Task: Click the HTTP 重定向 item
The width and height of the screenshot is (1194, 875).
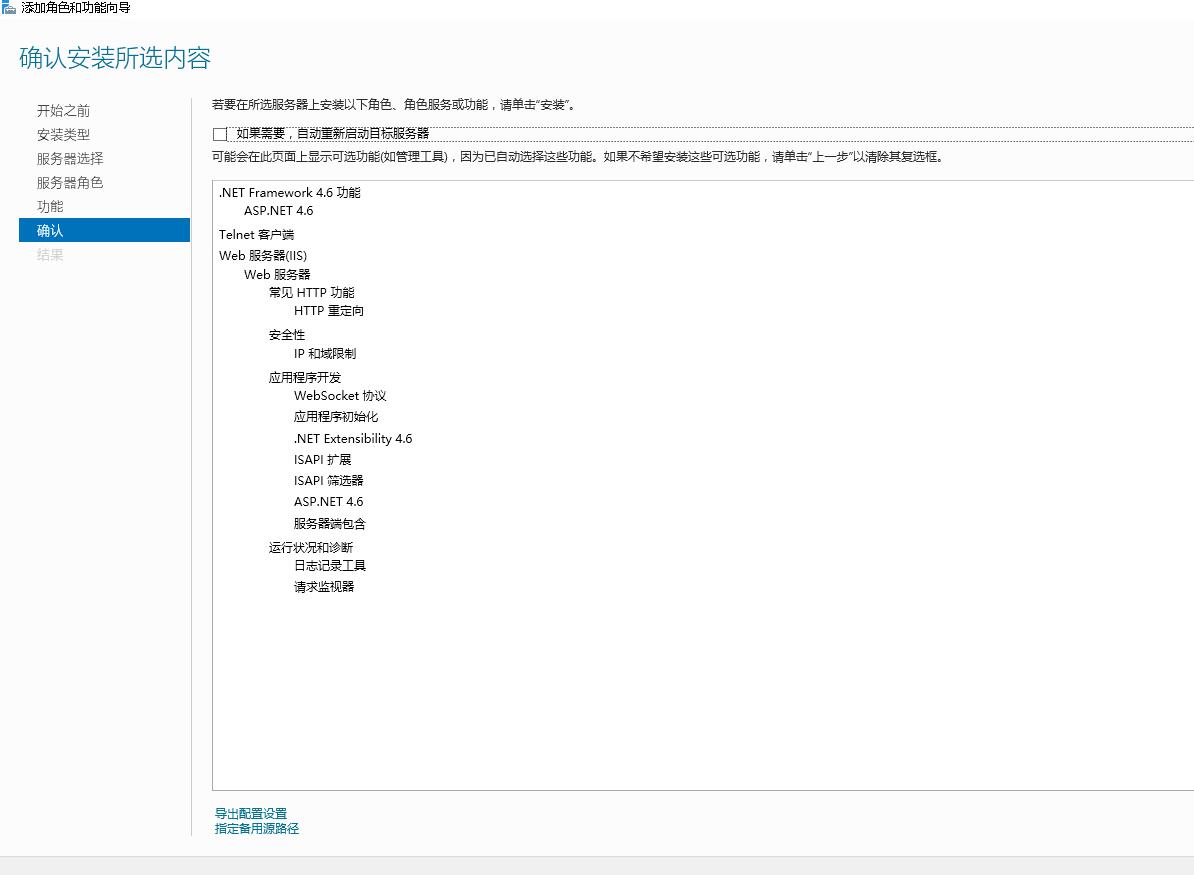Action: pyautogui.click(x=329, y=311)
